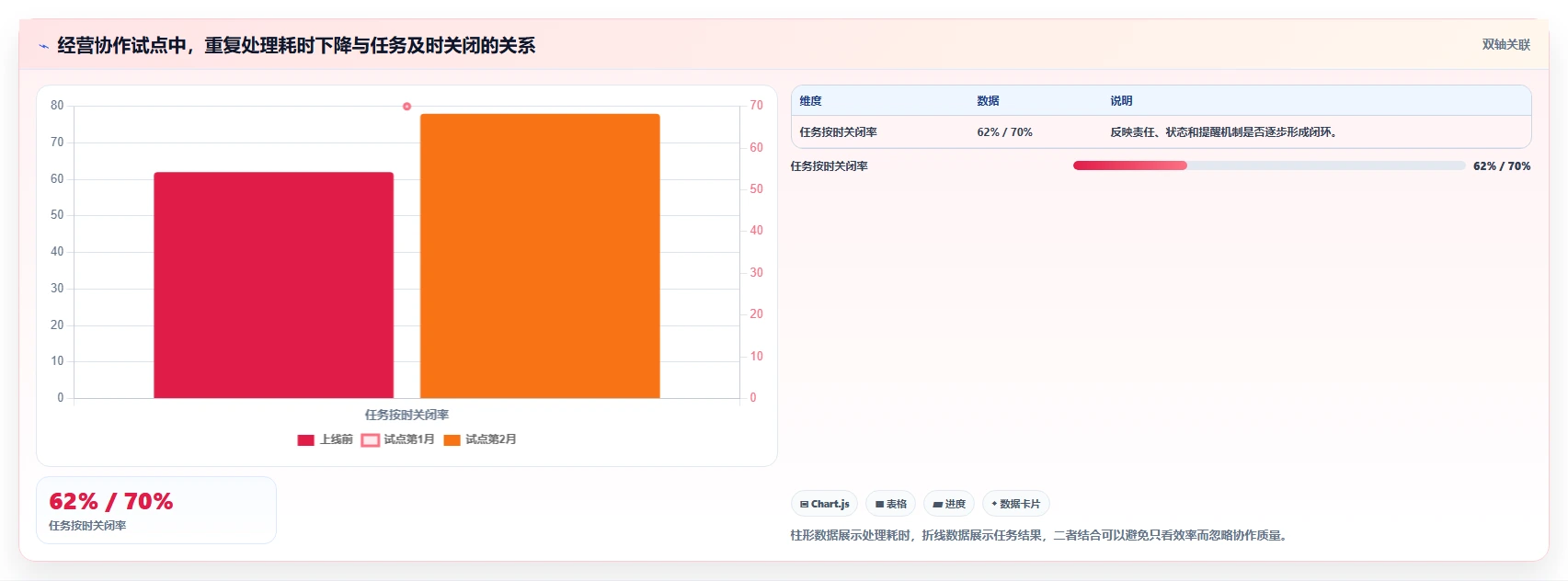Toggle the 上线前 legend swatch
1568x581 pixels.
point(305,439)
